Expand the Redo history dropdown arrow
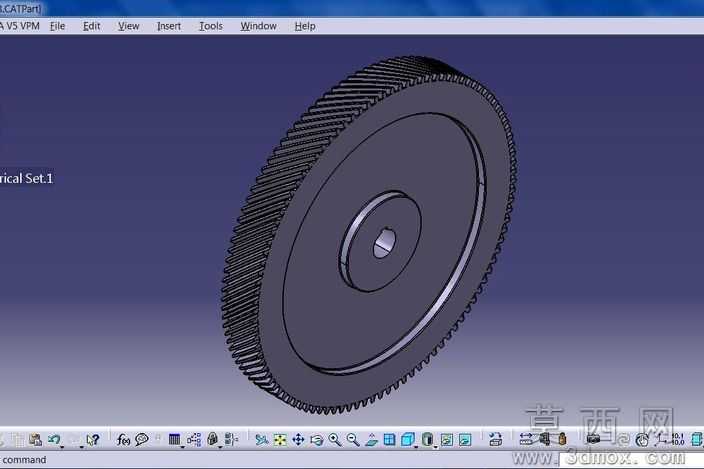 click(82, 447)
